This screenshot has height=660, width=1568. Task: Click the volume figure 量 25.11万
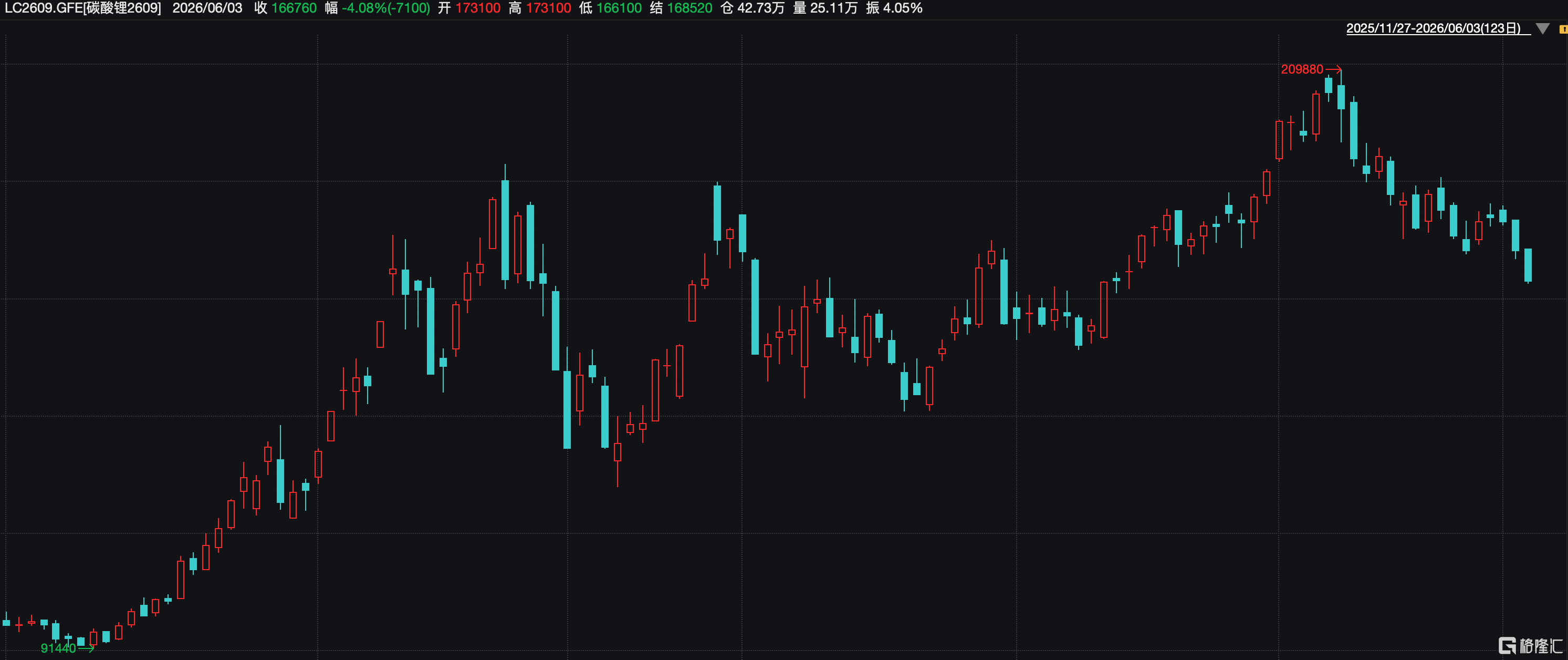point(825,8)
